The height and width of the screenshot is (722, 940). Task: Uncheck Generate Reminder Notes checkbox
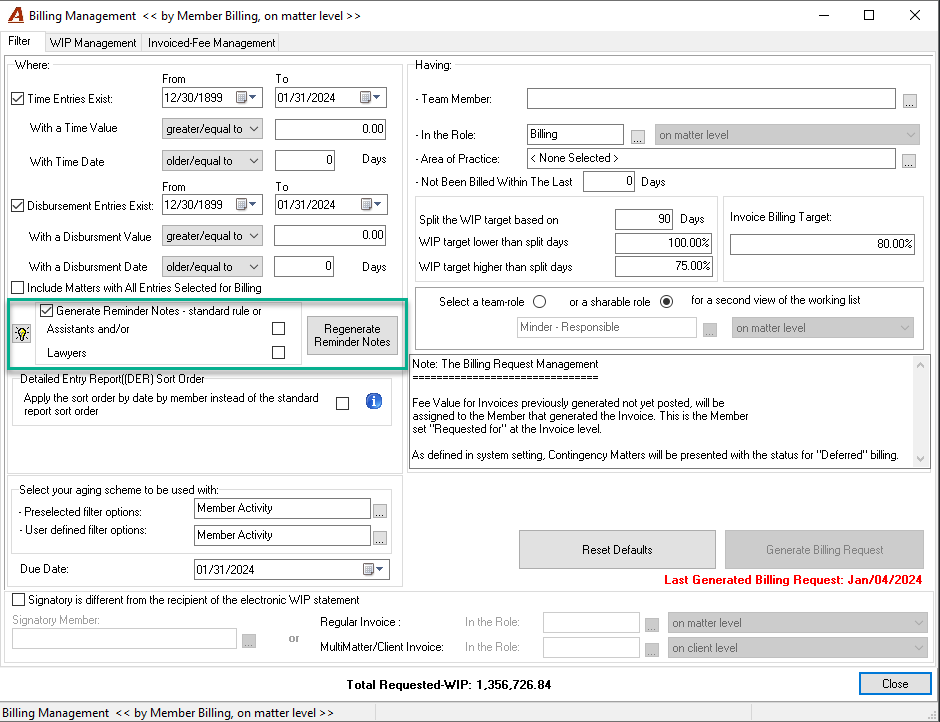[46, 311]
